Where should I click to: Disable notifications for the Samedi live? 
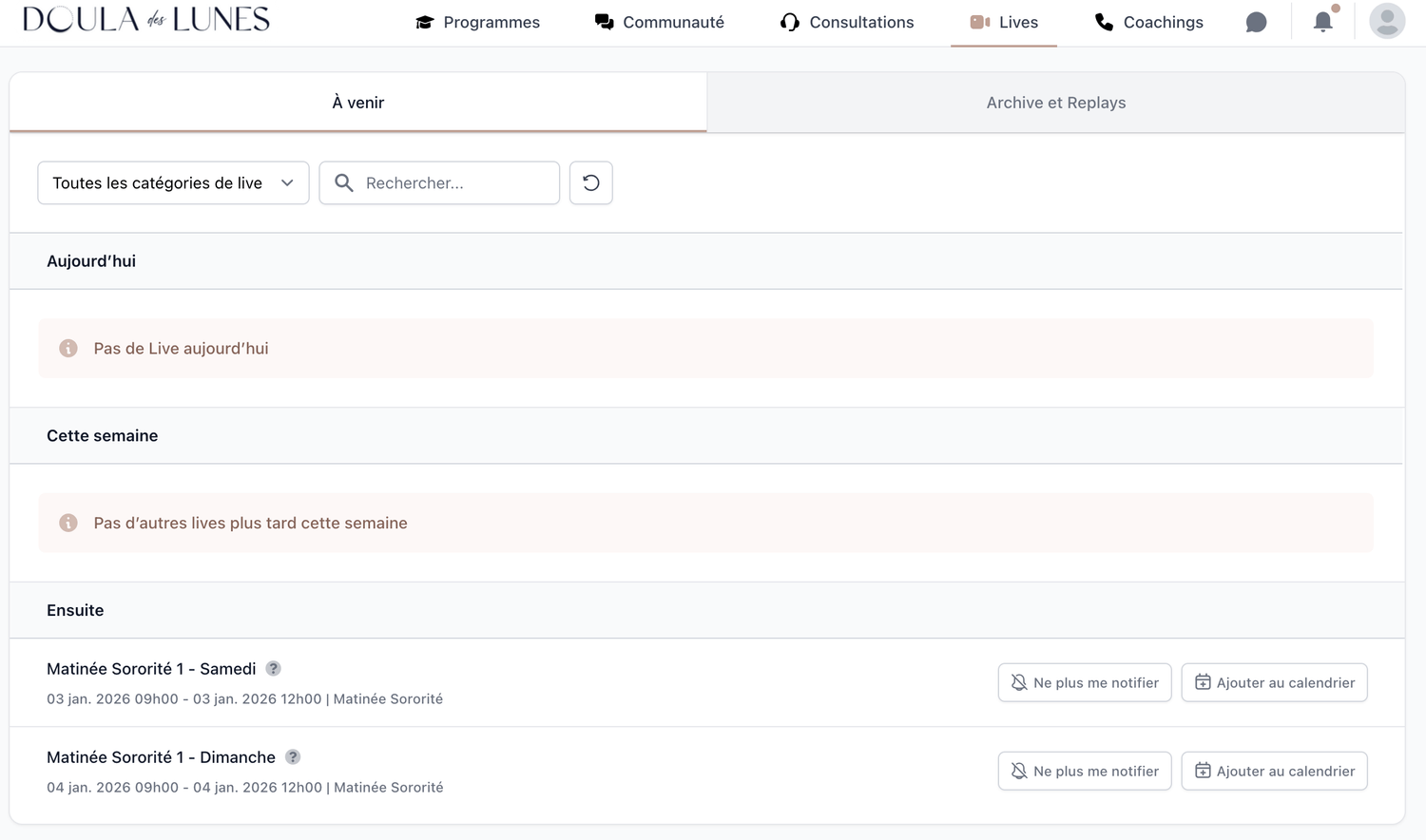(1084, 682)
